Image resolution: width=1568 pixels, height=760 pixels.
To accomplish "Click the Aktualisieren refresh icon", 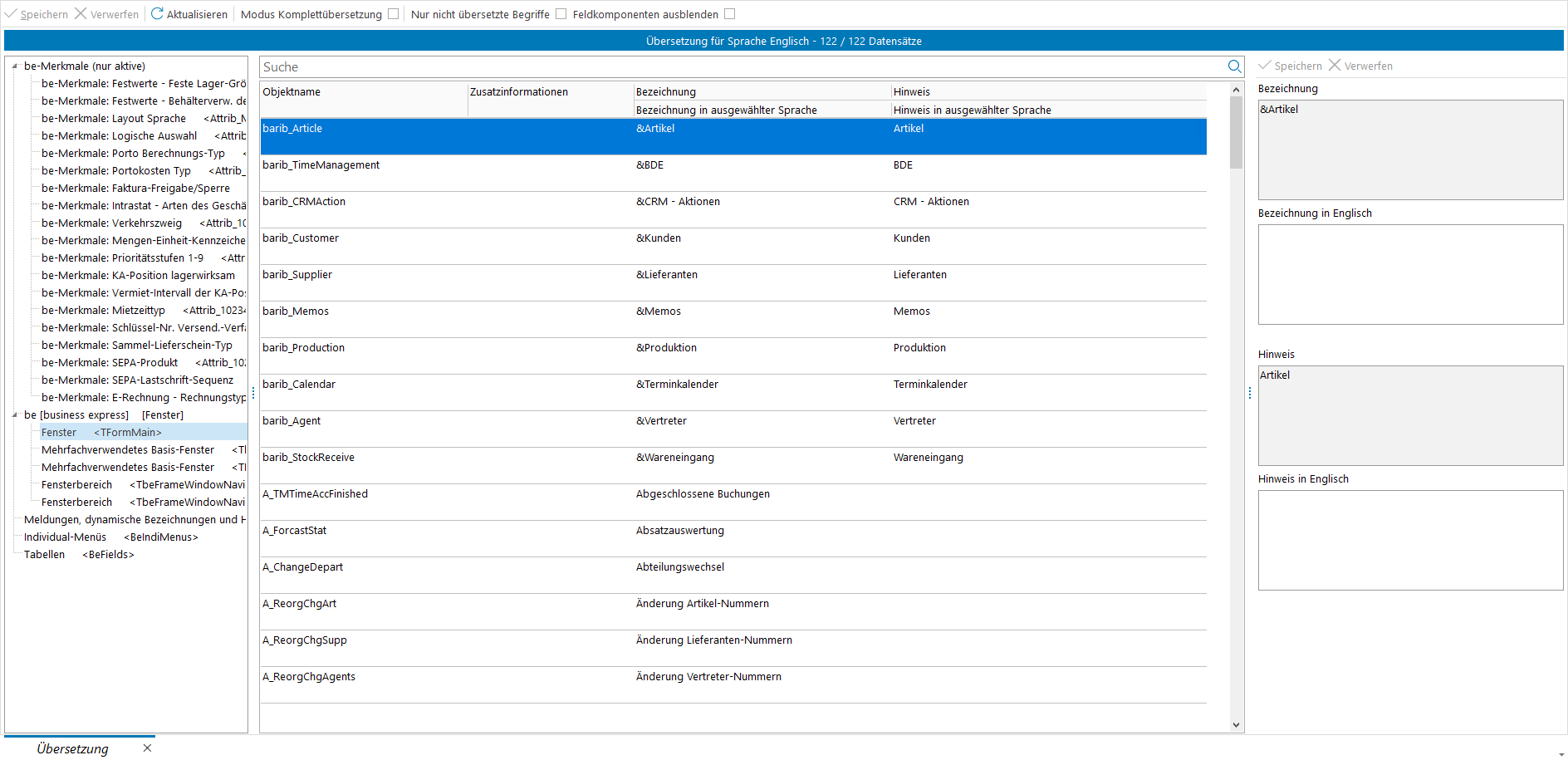I will pyautogui.click(x=157, y=14).
